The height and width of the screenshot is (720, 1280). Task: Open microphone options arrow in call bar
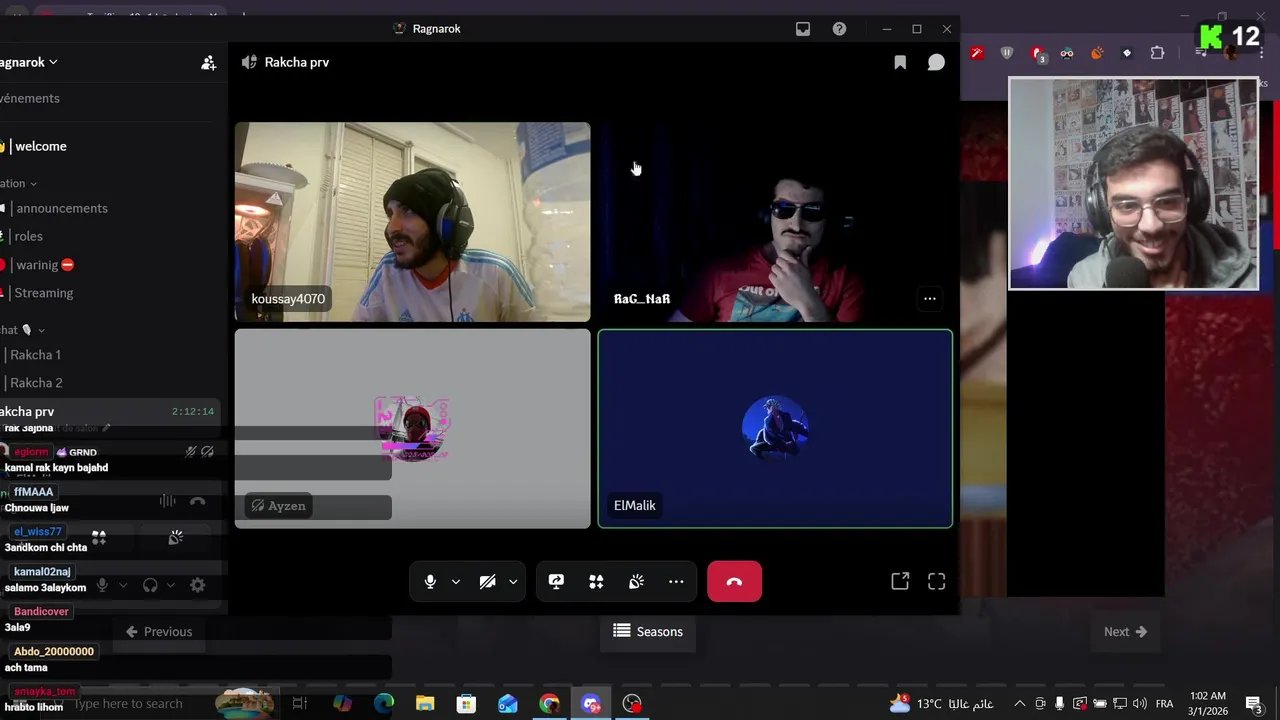tap(456, 582)
